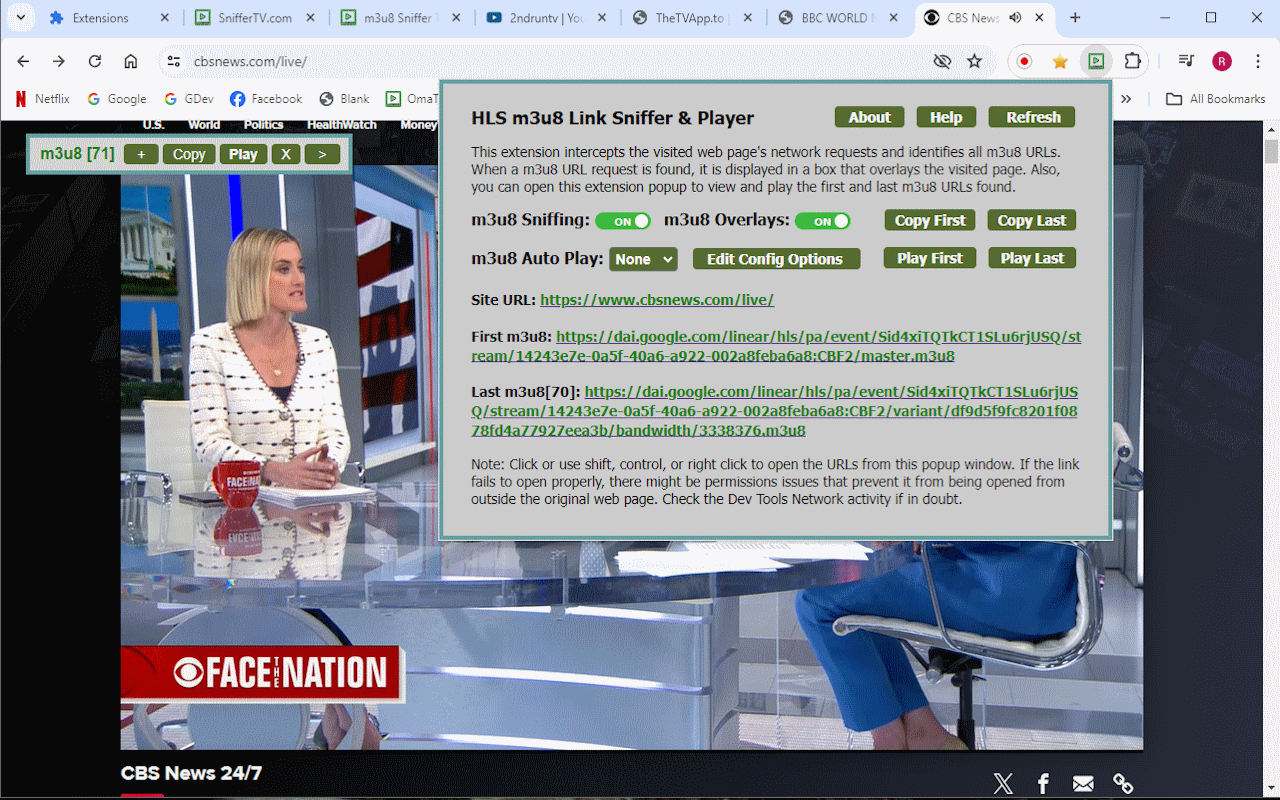Viewport: 1280px width, 800px height.
Task: Open the Extensions puzzle piece menu
Action: point(1132,61)
